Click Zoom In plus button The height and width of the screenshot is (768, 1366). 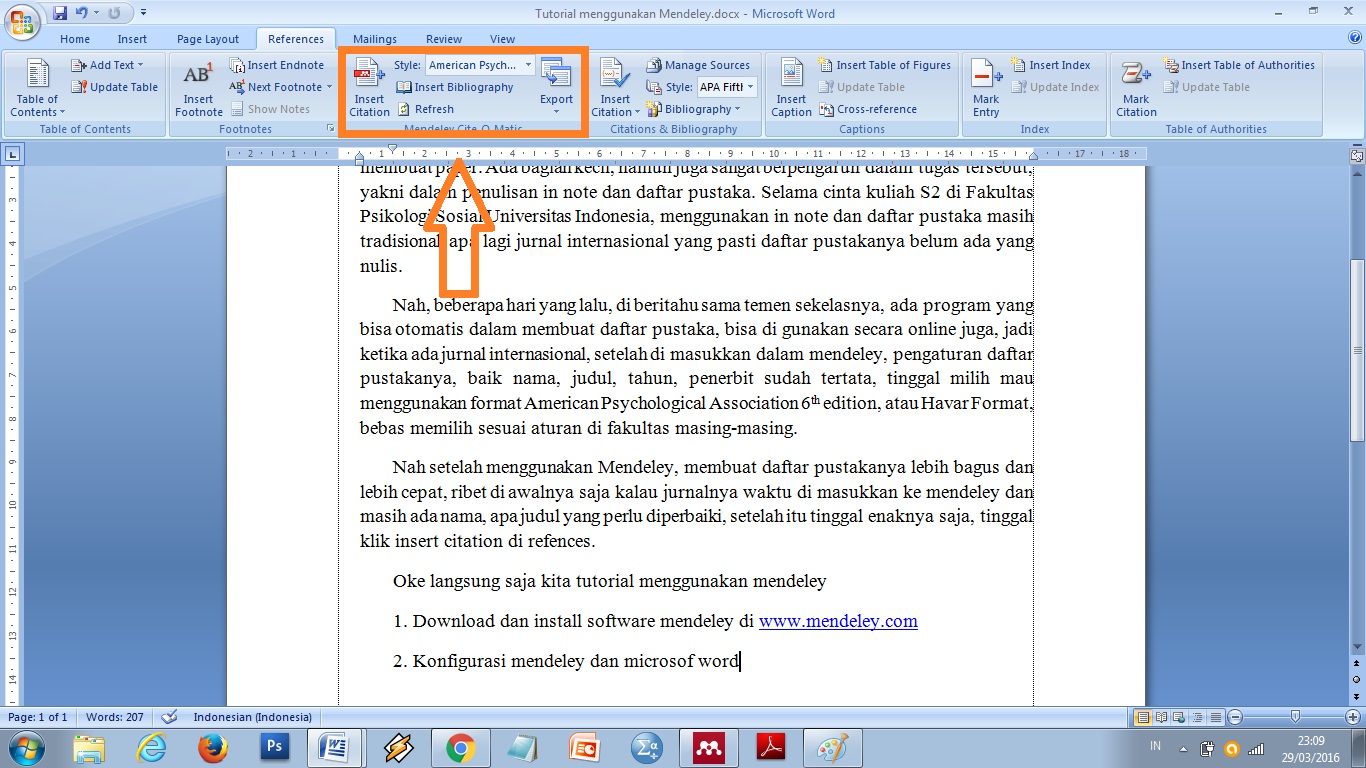point(1355,717)
